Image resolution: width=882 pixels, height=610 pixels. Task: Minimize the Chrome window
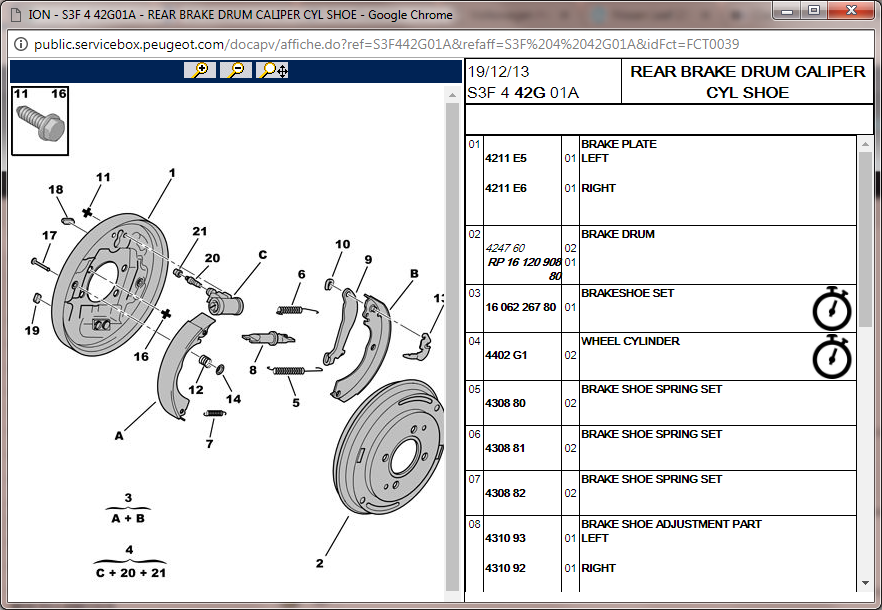tap(788, 10)
